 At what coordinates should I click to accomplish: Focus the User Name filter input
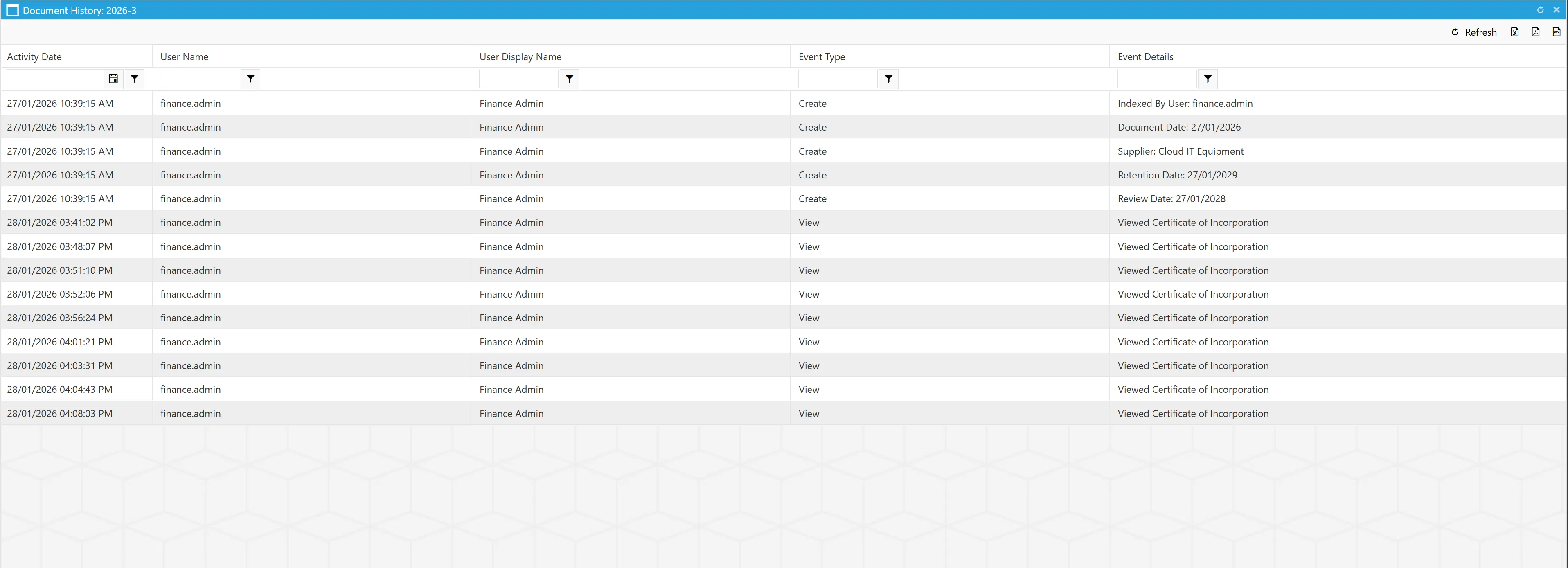200,79
